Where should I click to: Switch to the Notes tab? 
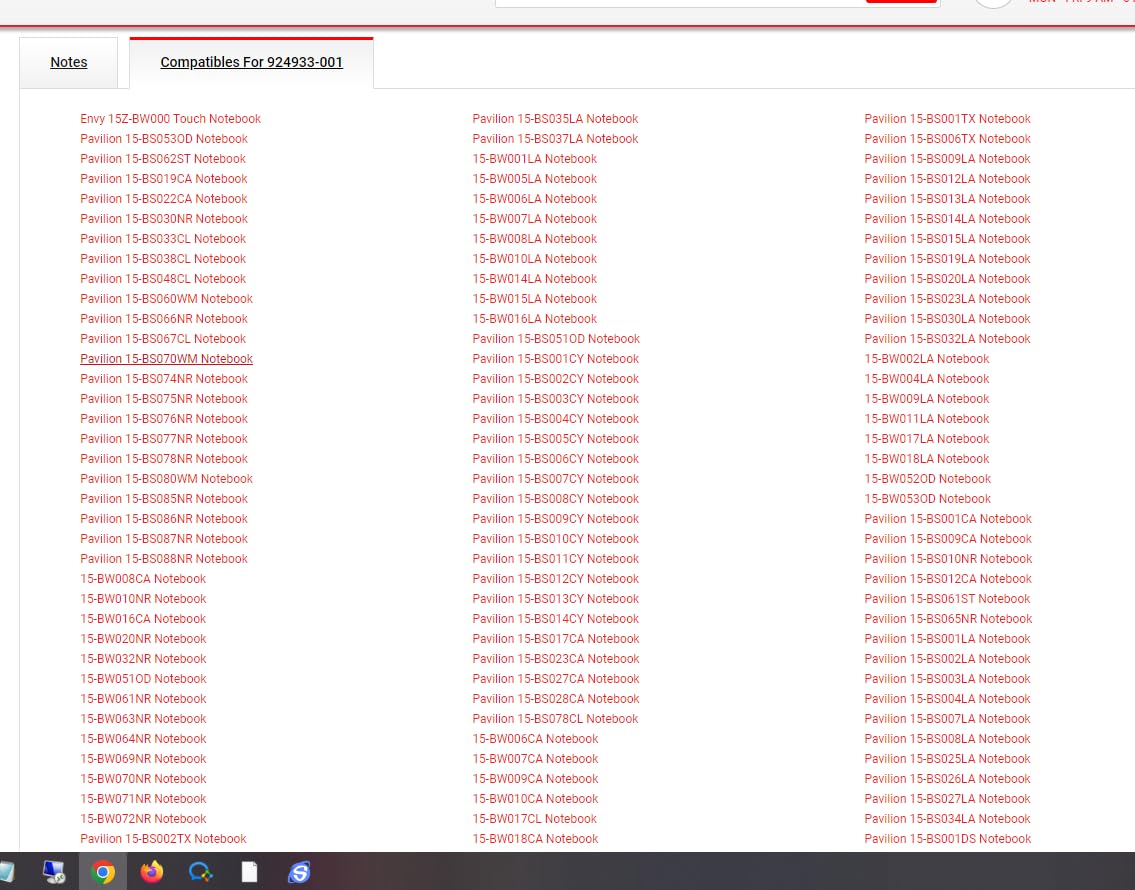click(x=69, y=62)
